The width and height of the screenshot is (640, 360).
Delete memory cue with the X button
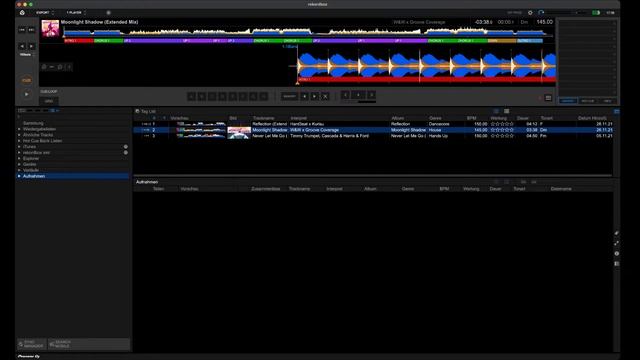325,96
